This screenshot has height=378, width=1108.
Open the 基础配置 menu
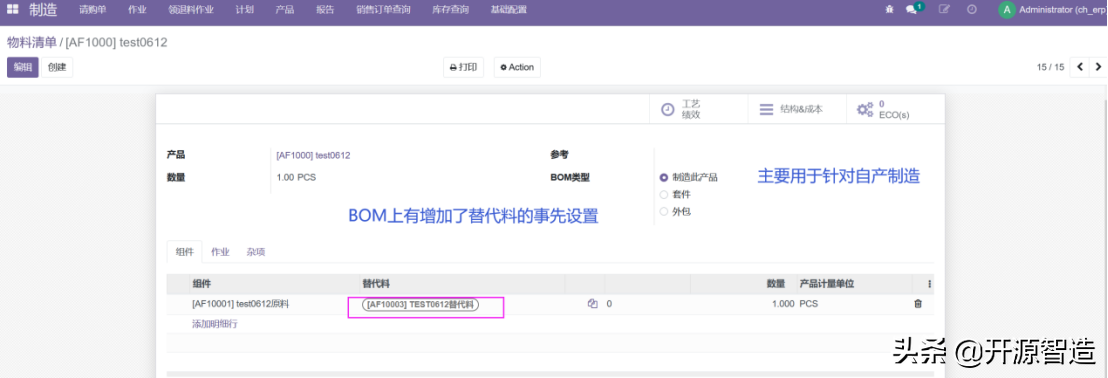(x=508, y=10)
